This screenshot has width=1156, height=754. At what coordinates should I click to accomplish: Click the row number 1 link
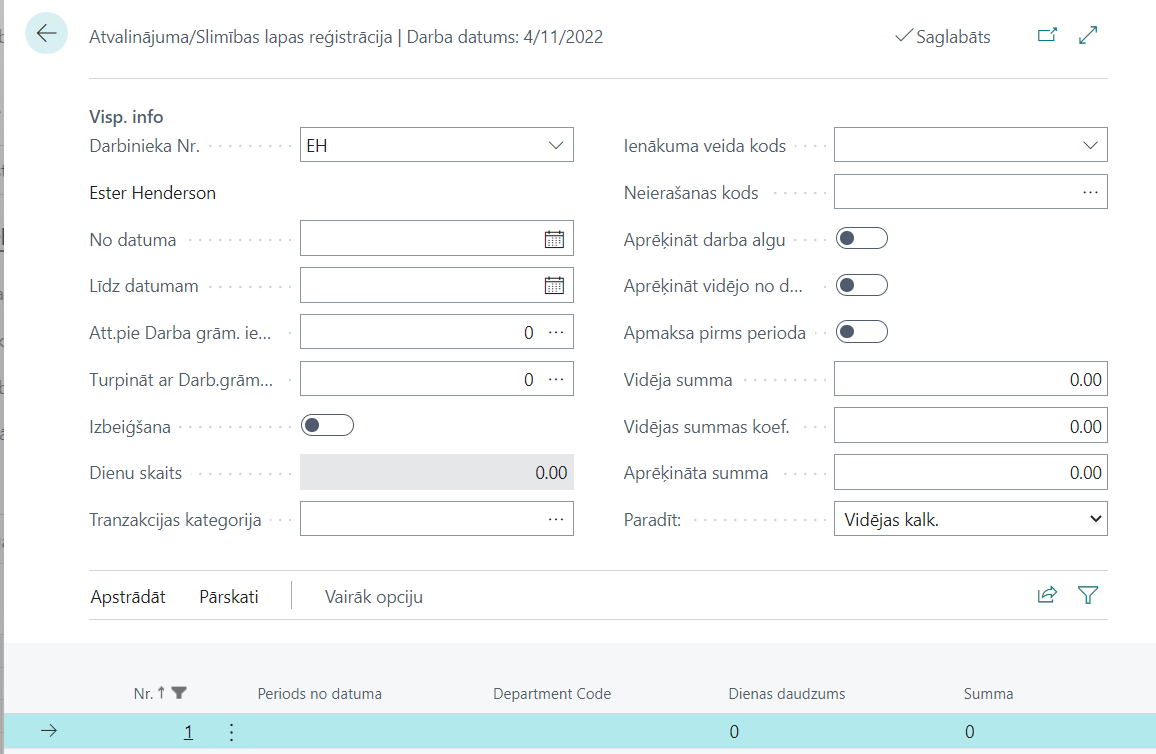(x=188, y=732)
